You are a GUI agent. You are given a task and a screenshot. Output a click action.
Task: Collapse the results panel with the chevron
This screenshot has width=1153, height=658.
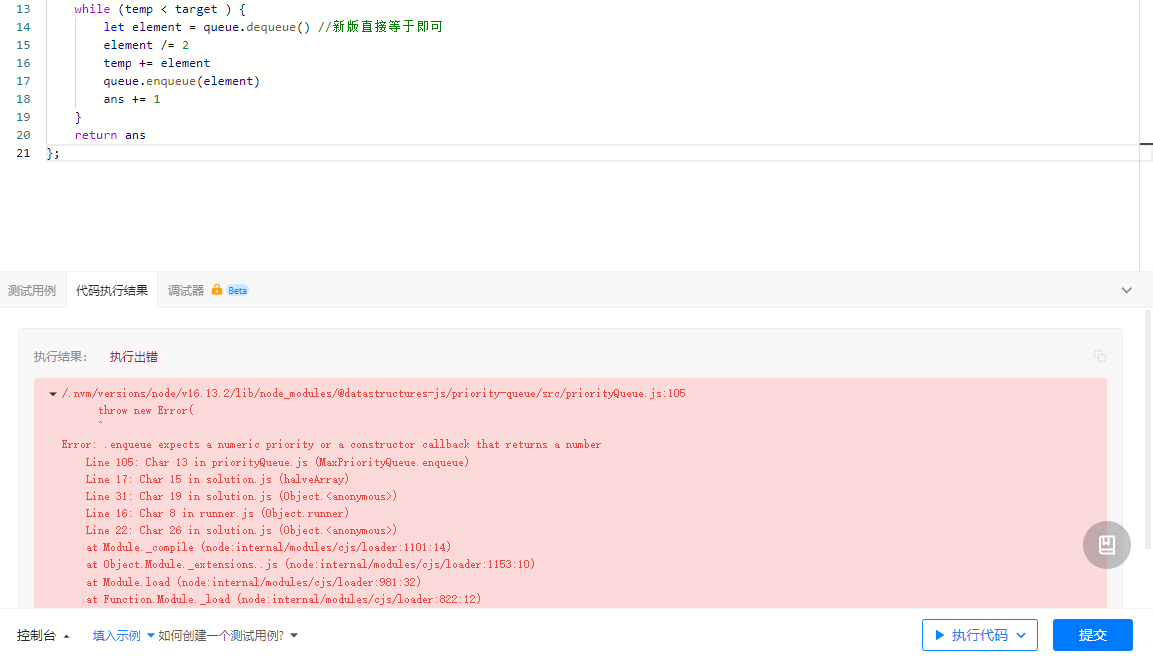point(1126,290)
